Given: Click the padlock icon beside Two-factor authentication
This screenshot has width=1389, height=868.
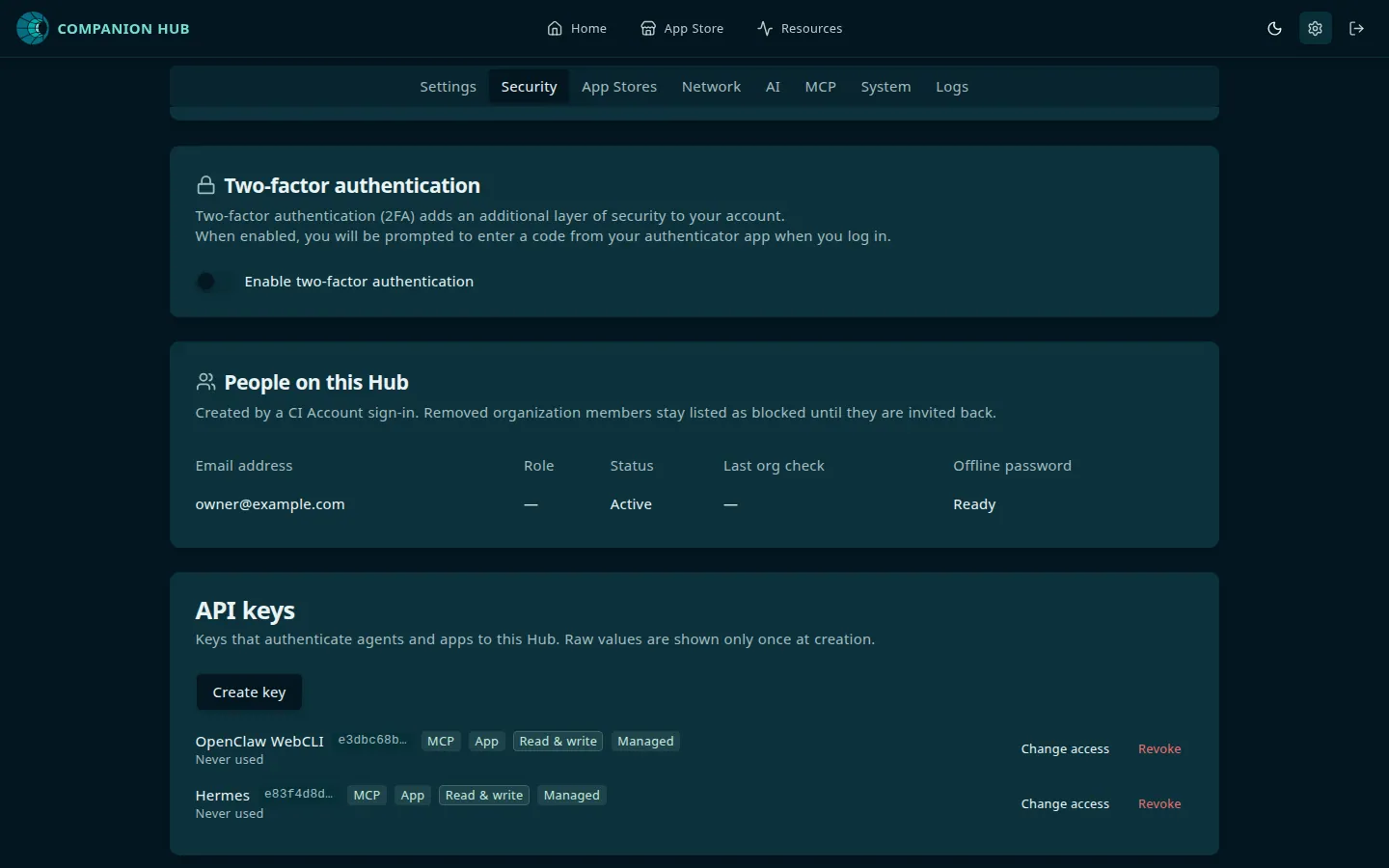Looking at the screenshot, I should pos(205,185).
